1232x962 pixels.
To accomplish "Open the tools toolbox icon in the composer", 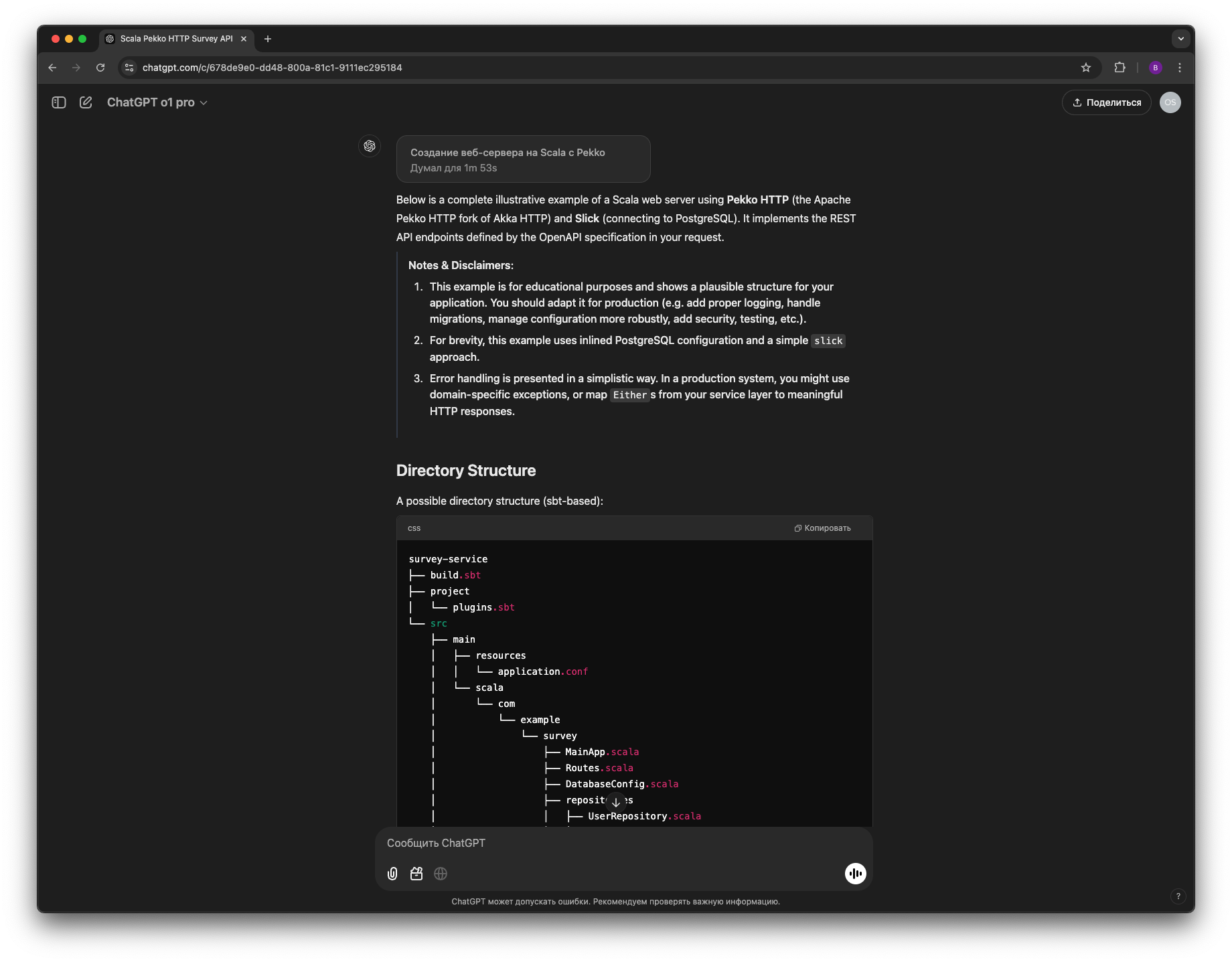I will [x=416, y=874].
